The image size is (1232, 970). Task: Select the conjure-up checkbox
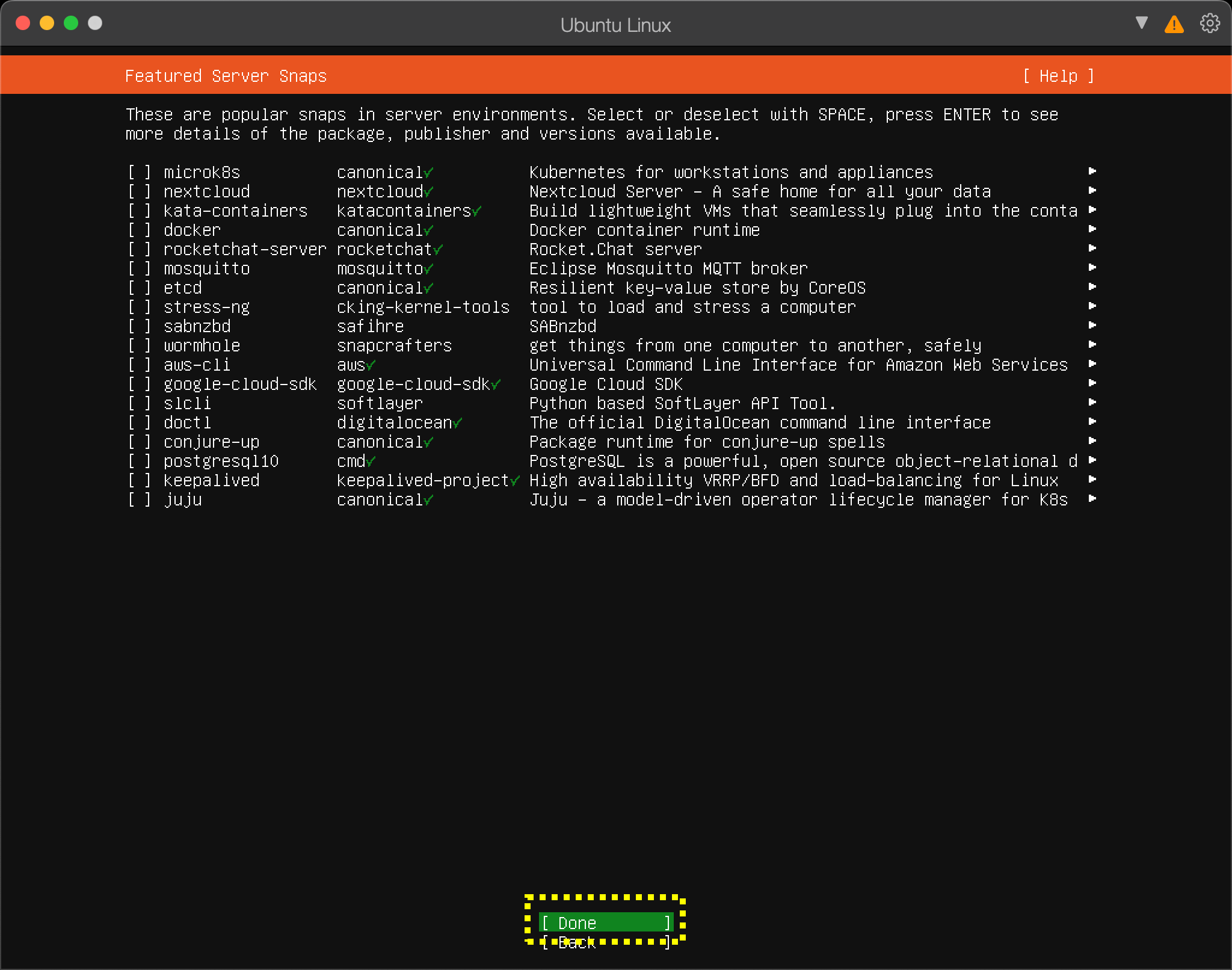(139, 442)
